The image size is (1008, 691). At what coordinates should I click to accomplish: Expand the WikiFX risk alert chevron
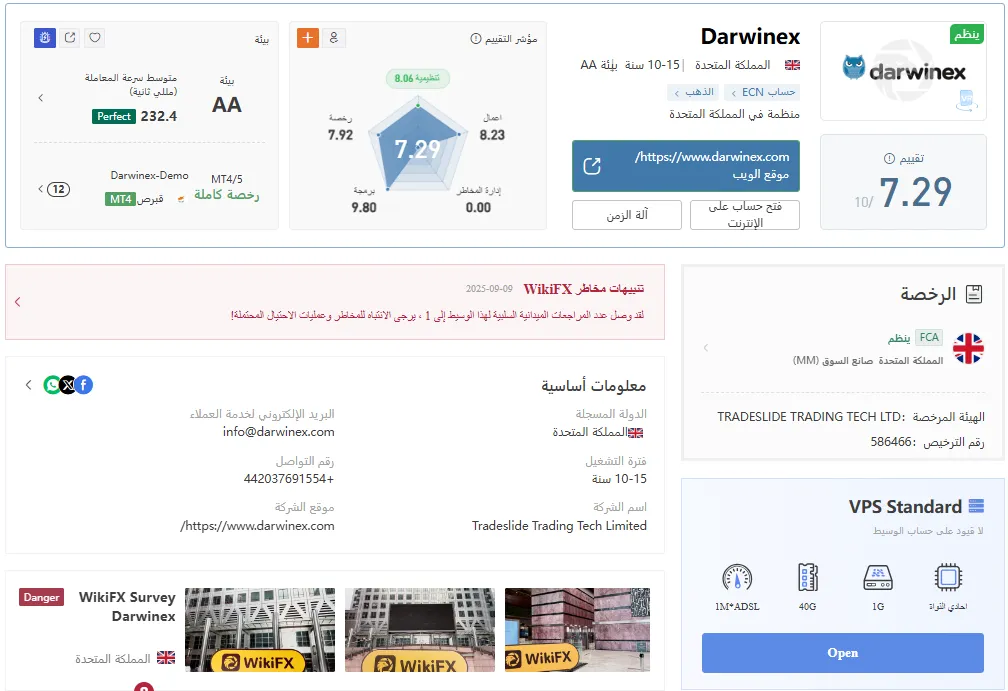click(x=17, y=301)
